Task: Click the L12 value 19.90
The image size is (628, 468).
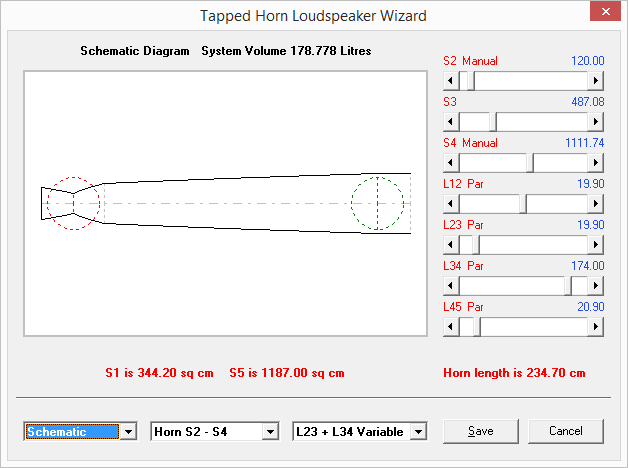Action: (590, 184)
